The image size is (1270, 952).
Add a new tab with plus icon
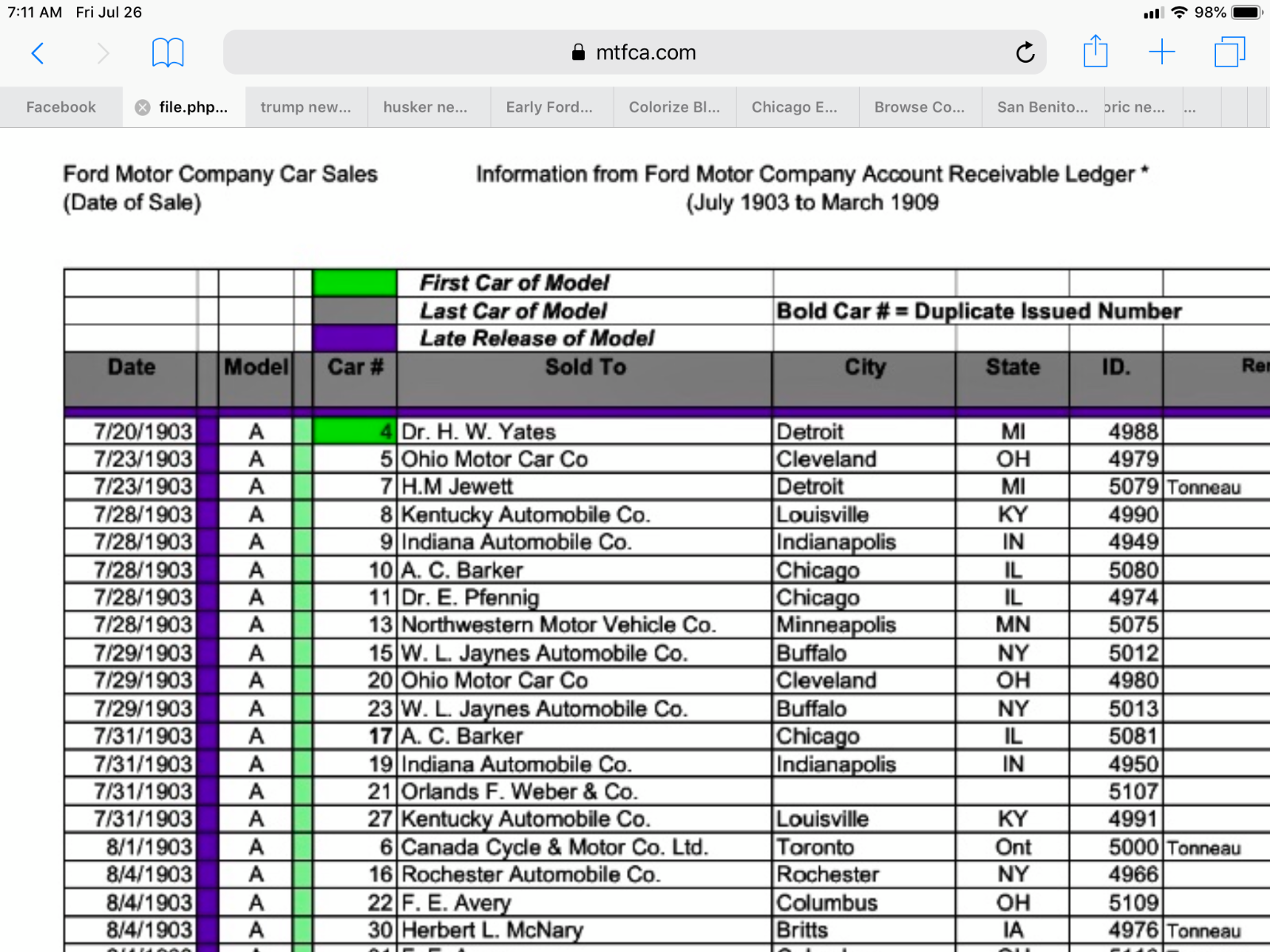click(1161, 52)
